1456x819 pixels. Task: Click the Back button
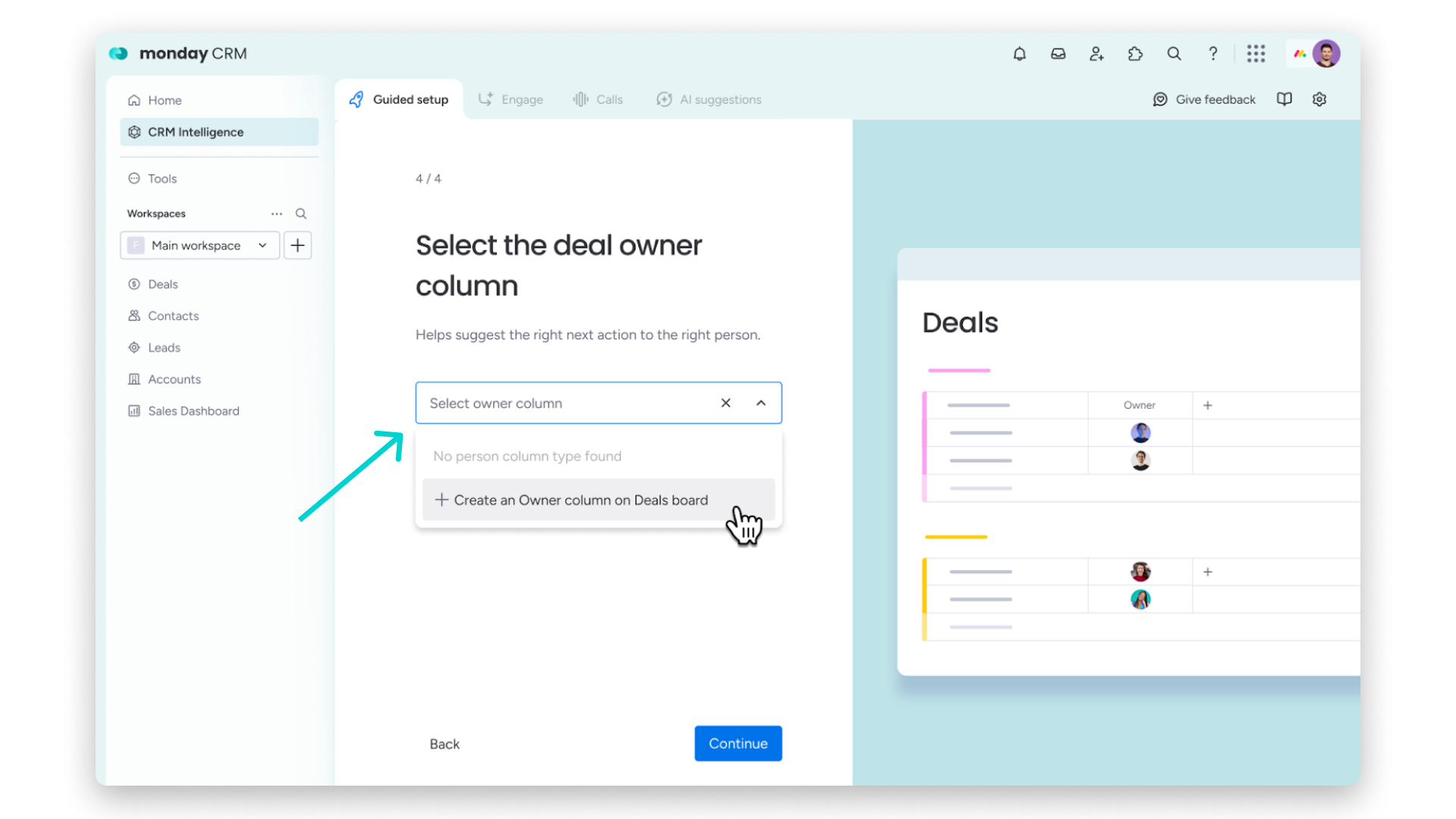pyautogui.click(x=444, y=745)
